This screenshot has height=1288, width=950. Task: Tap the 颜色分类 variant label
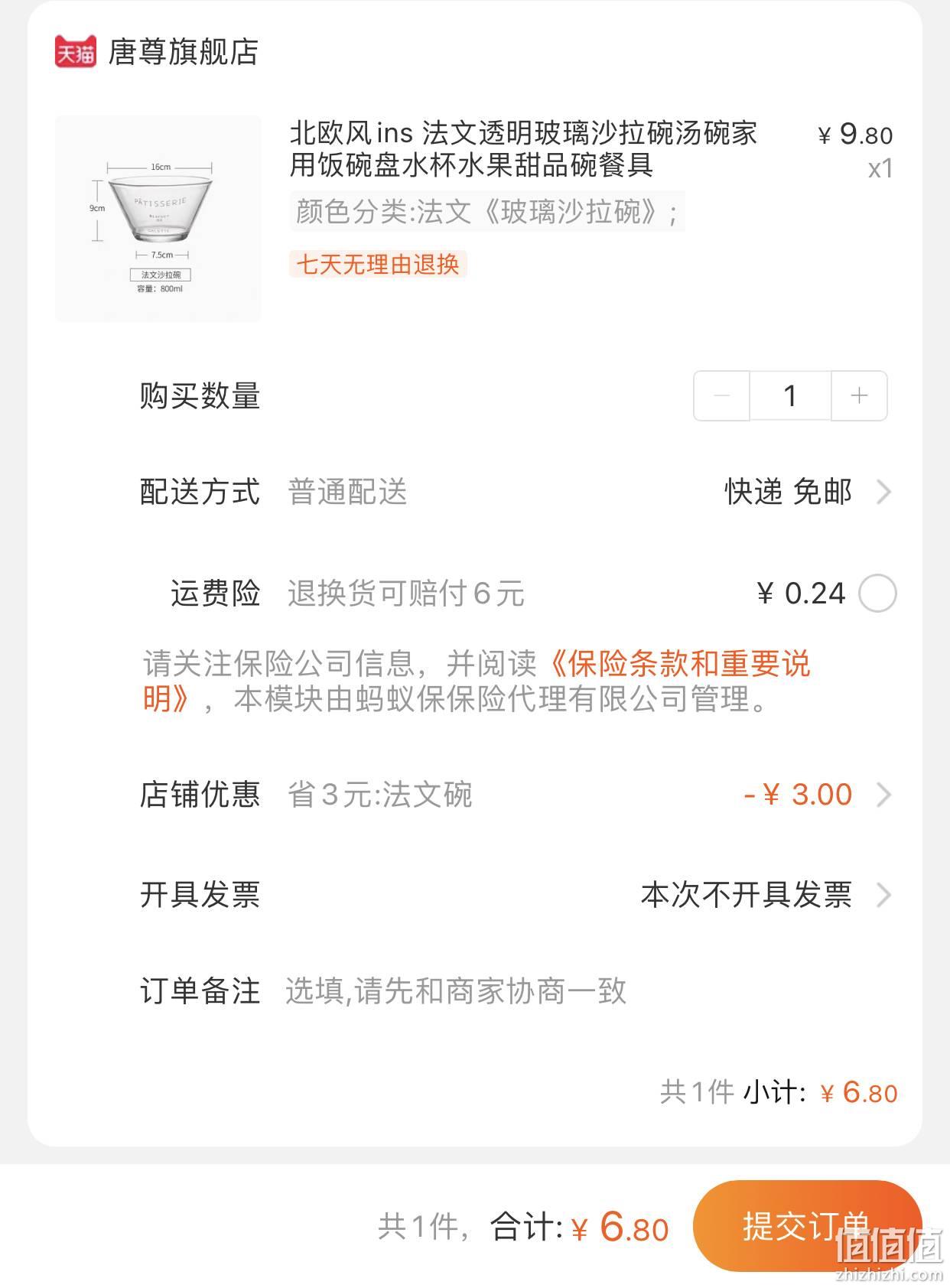click(486, 212)
